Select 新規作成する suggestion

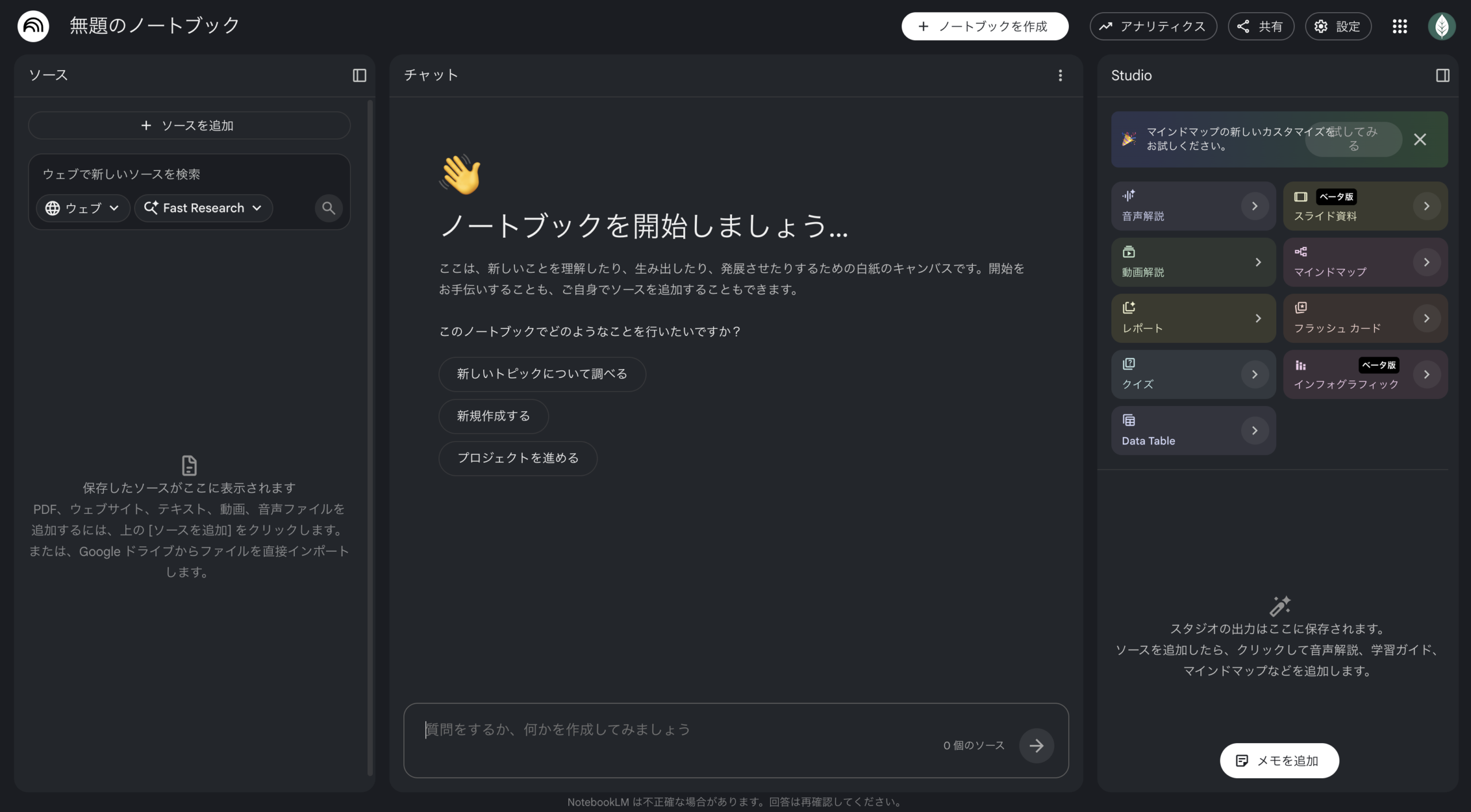(x=494, y=416)
